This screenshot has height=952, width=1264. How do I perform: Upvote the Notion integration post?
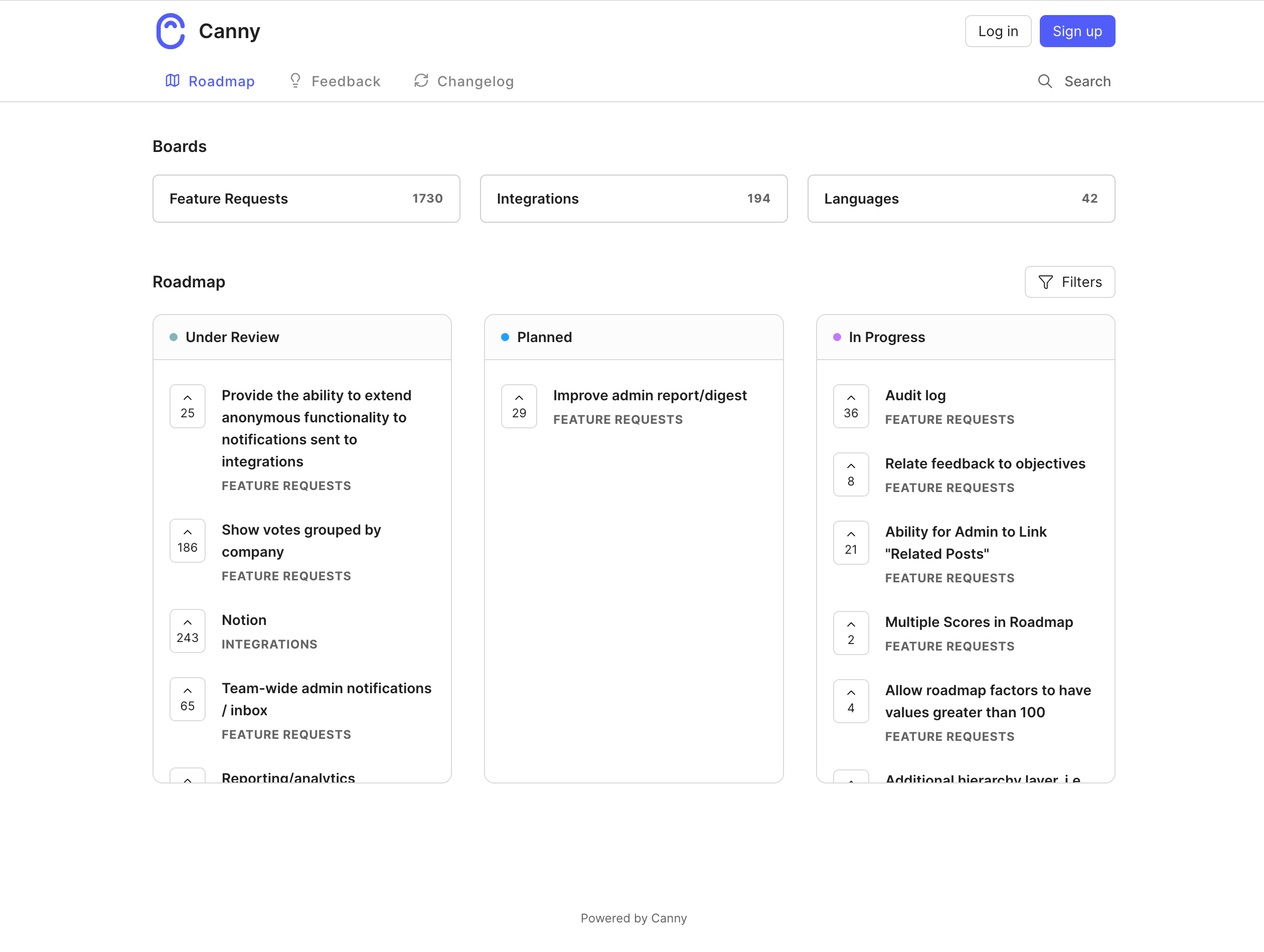(188, 631)
